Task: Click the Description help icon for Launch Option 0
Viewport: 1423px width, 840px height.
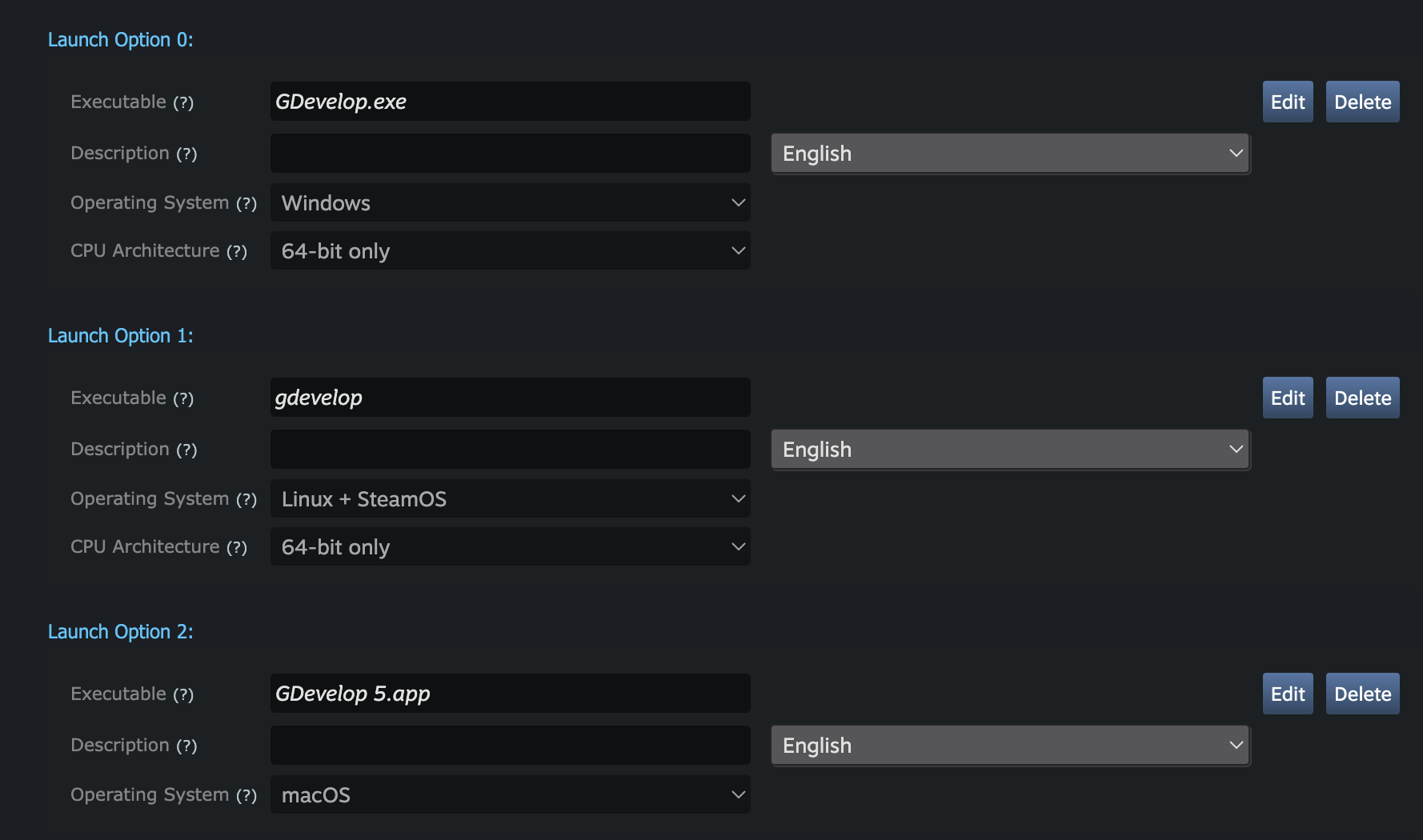Action: (x=188, y=154)
